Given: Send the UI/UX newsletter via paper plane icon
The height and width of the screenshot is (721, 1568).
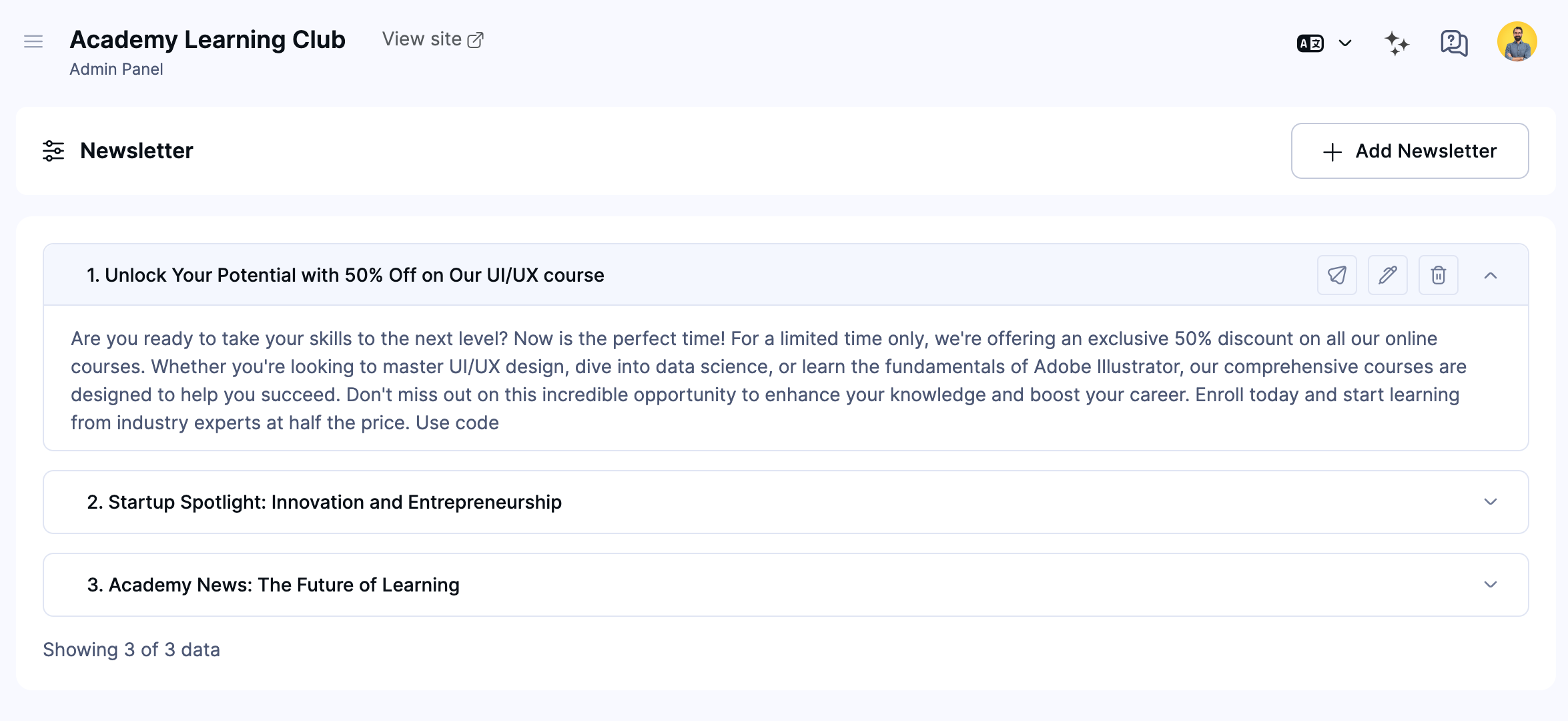Looking at the screenshot, I should click(1336, 274).
